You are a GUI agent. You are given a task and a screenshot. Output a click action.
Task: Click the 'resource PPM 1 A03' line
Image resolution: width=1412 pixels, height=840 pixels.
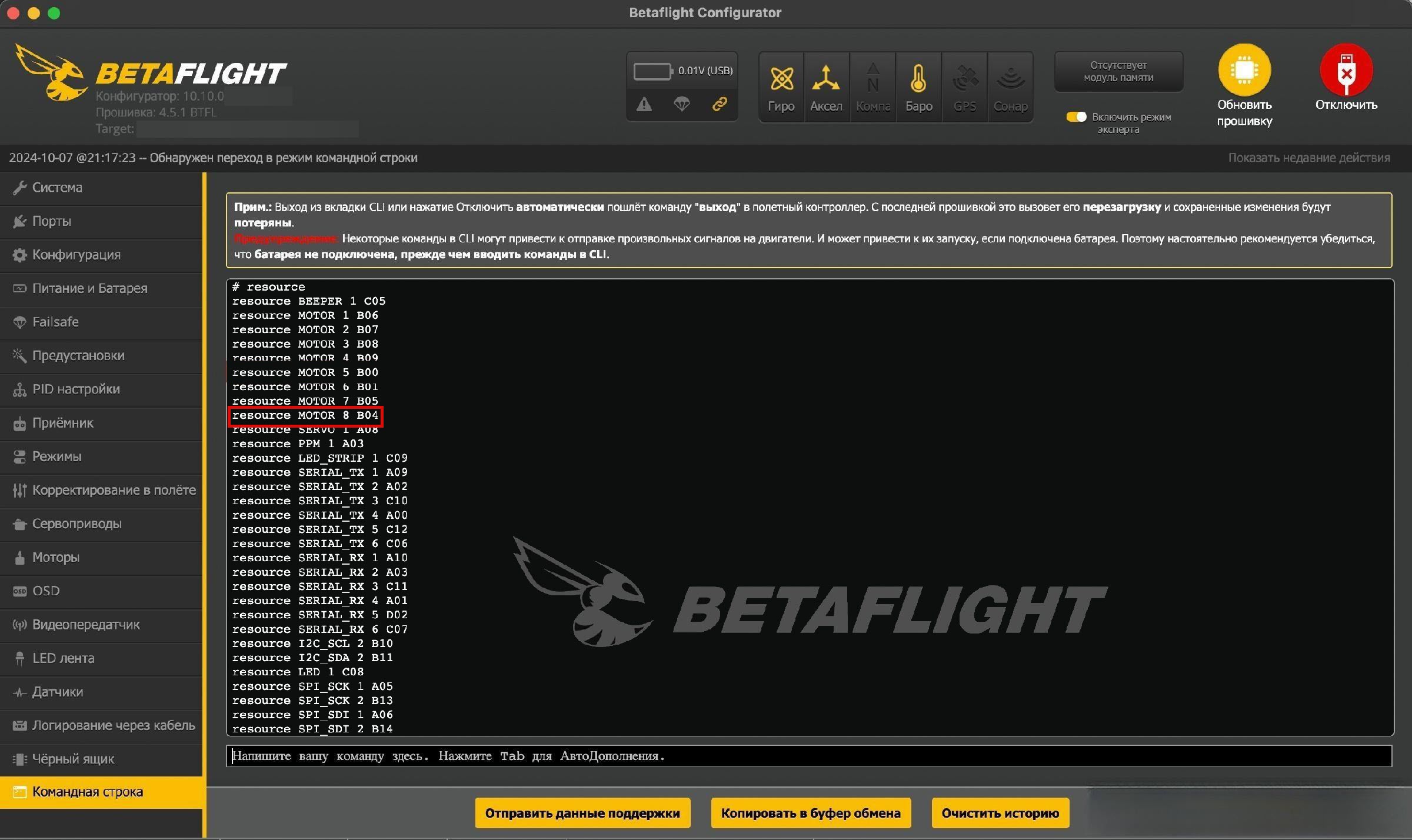[298, 444]
